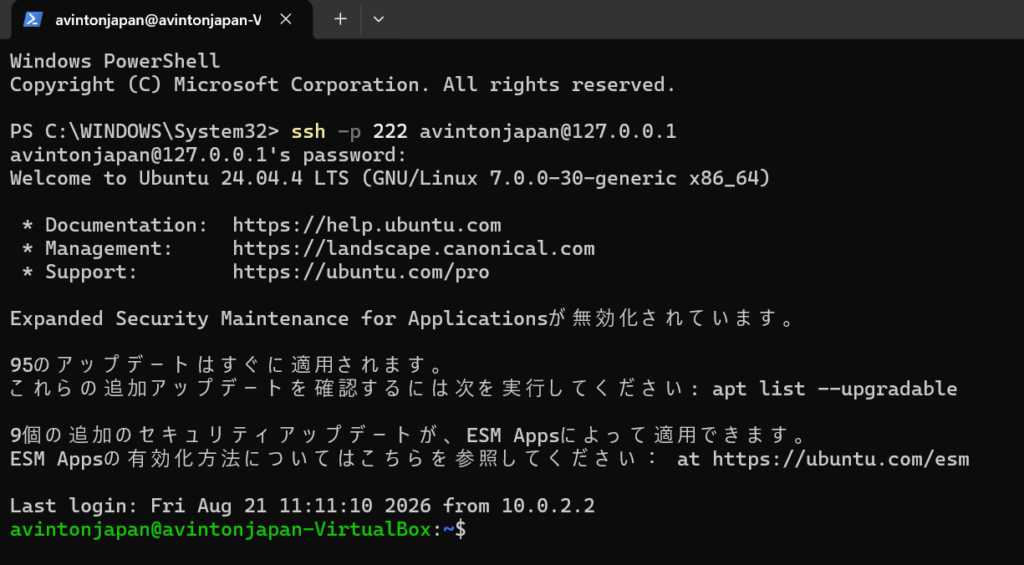Click the '-p' option in ssh command
The image size is (1024, 565).
349,133
